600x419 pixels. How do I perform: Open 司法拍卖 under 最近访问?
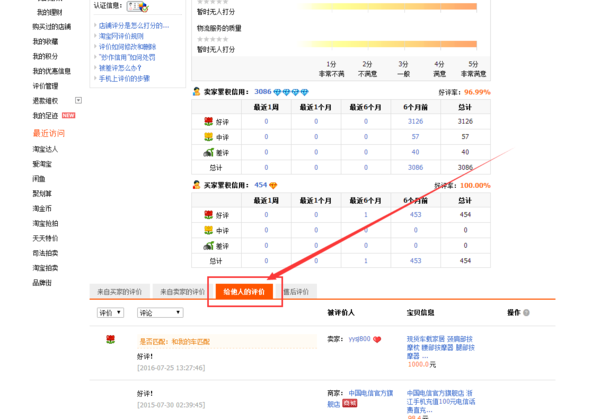(45, 253)
